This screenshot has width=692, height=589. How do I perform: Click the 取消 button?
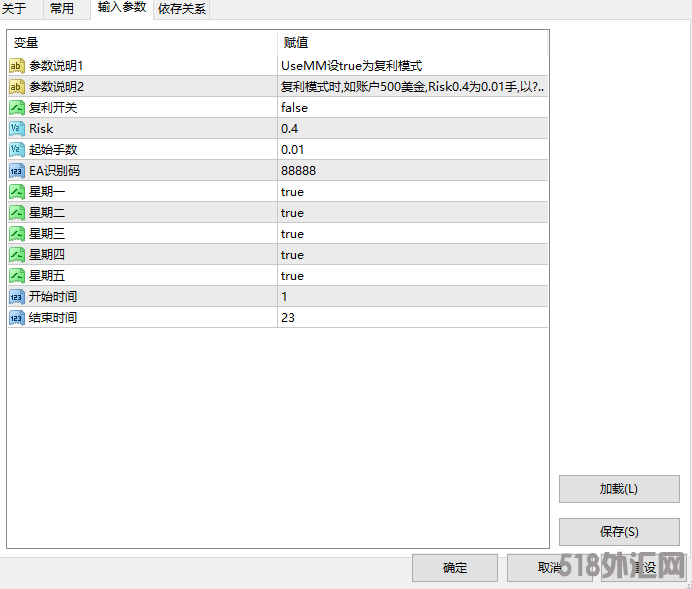549,568
